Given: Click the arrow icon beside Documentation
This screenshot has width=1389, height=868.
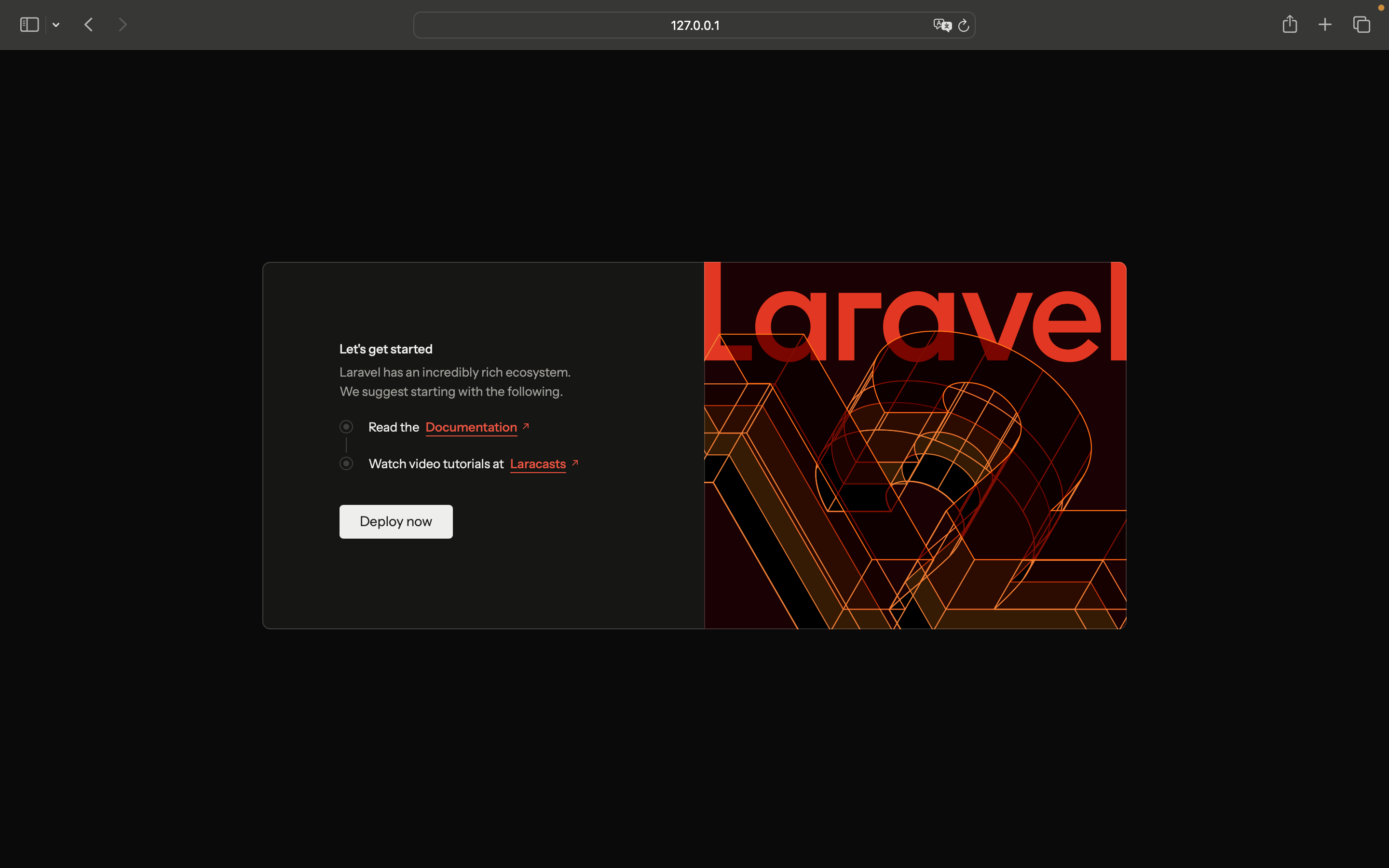Looking at the screenshot, I should (x=526, y=426).
